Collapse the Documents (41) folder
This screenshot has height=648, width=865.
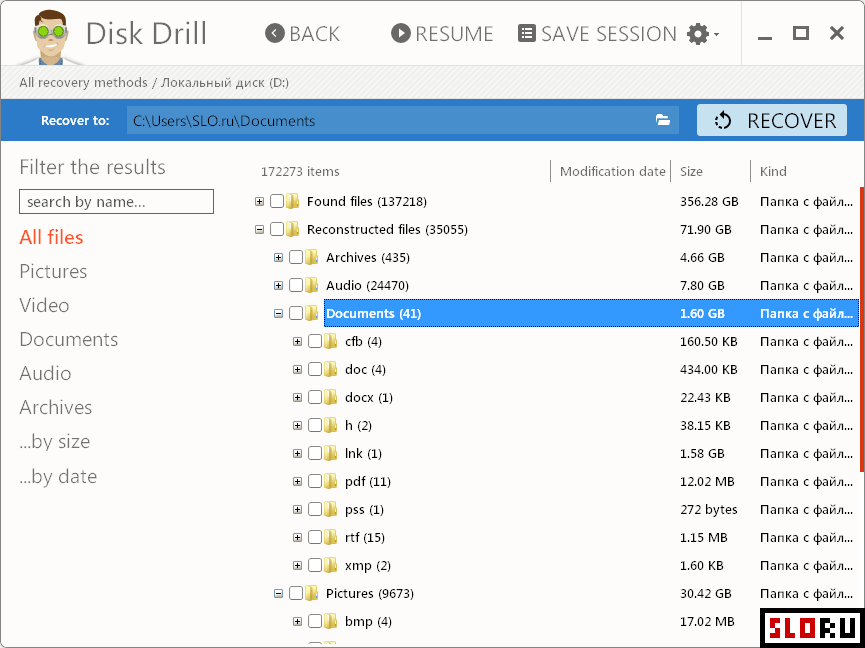coord(279,314)
